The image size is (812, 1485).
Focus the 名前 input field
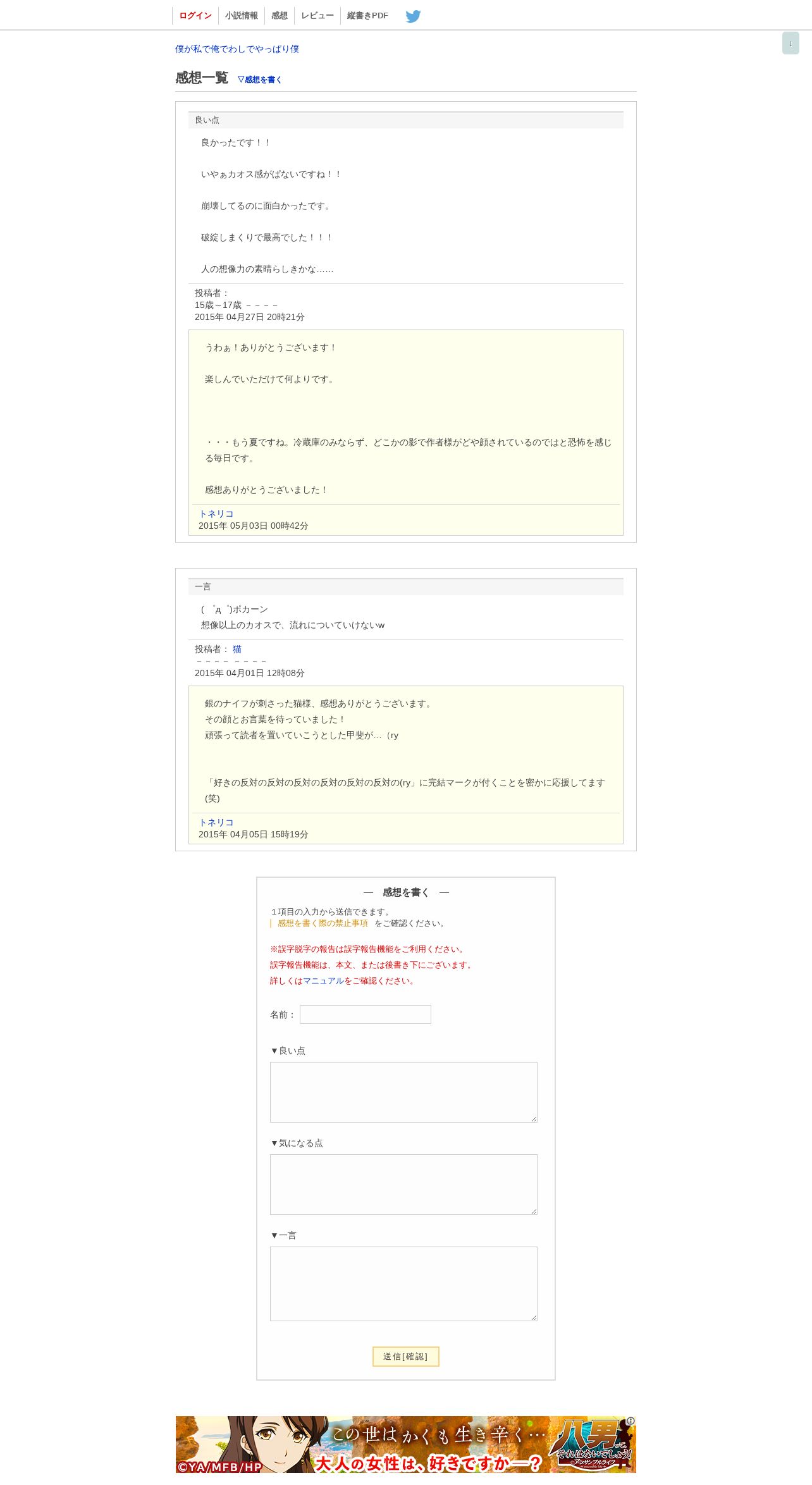[366, 1014]
